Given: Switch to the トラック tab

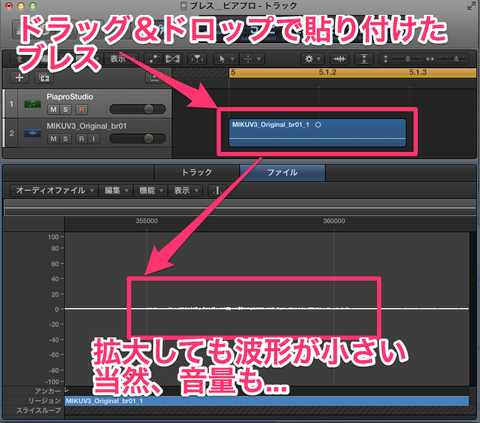Looking at the screenshot, I should (197, 172).
